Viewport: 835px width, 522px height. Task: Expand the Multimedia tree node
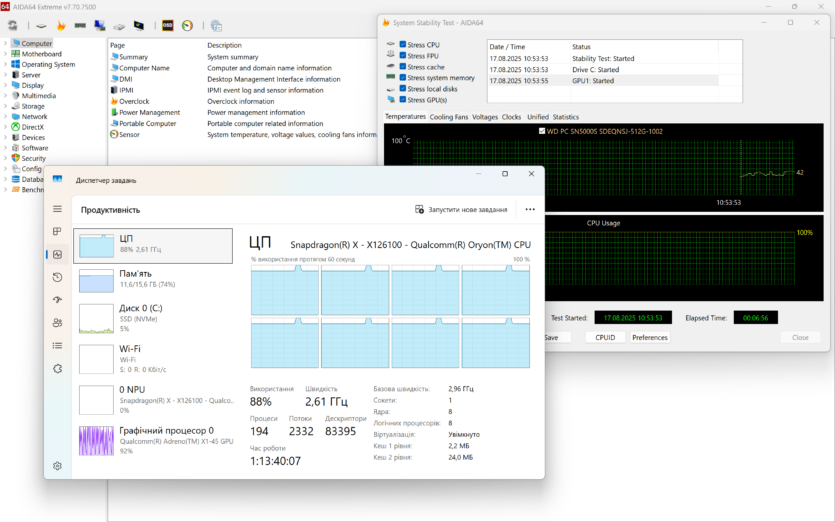[x=5, y=96]
